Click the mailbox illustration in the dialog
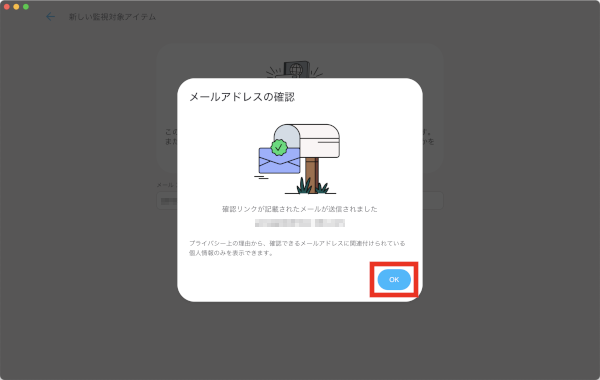The height and width of the screenshot is (380, 600). [x=297, y=159]
